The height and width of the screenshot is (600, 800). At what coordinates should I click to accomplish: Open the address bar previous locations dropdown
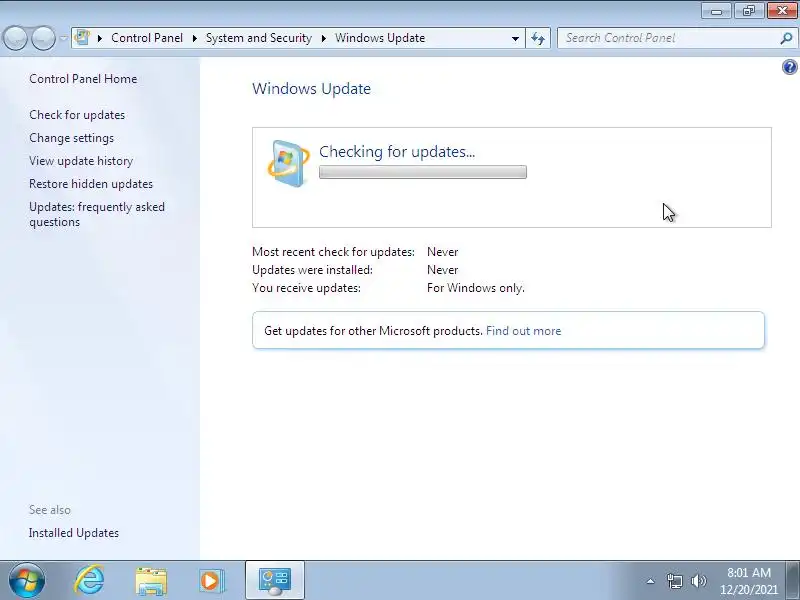pyautogui.click(x=515, y=38)
